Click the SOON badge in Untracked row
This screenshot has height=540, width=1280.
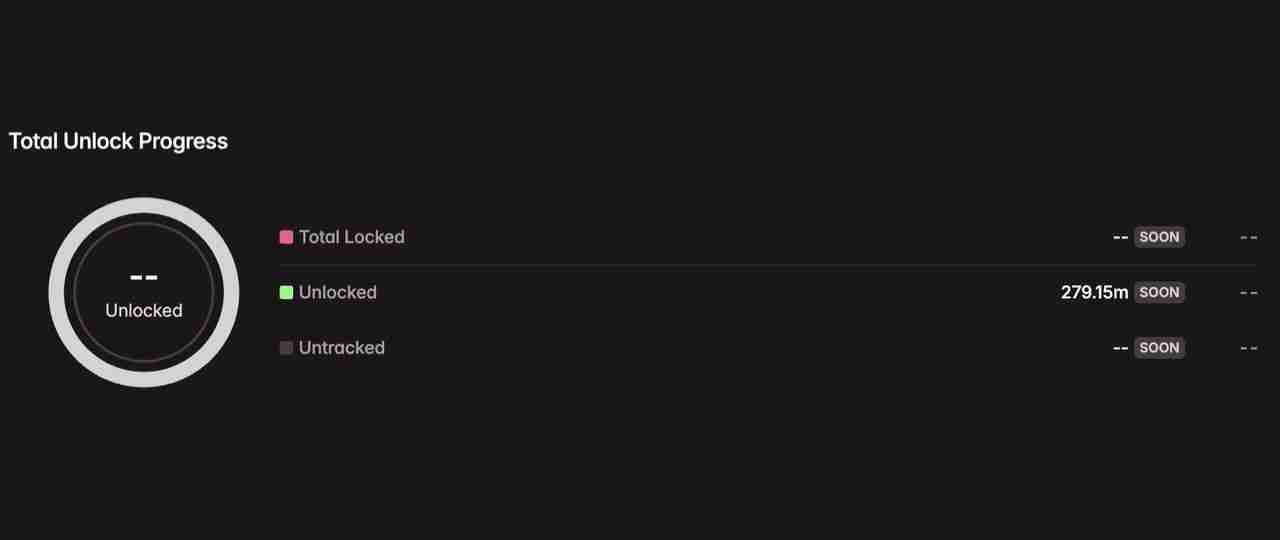click(x=1159, y=348)
